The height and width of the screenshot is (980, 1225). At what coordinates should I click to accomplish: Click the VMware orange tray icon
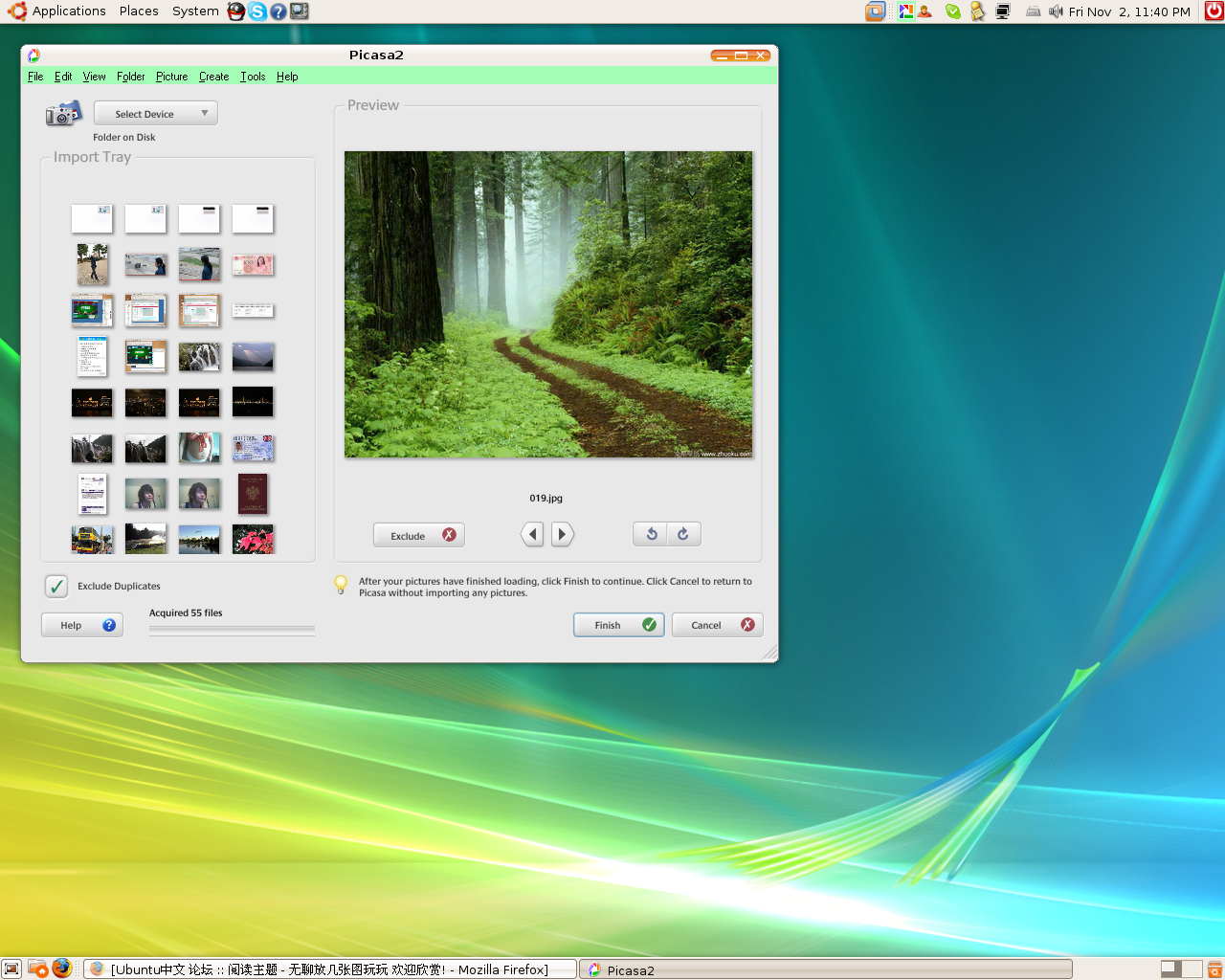(x=876, y=11)
